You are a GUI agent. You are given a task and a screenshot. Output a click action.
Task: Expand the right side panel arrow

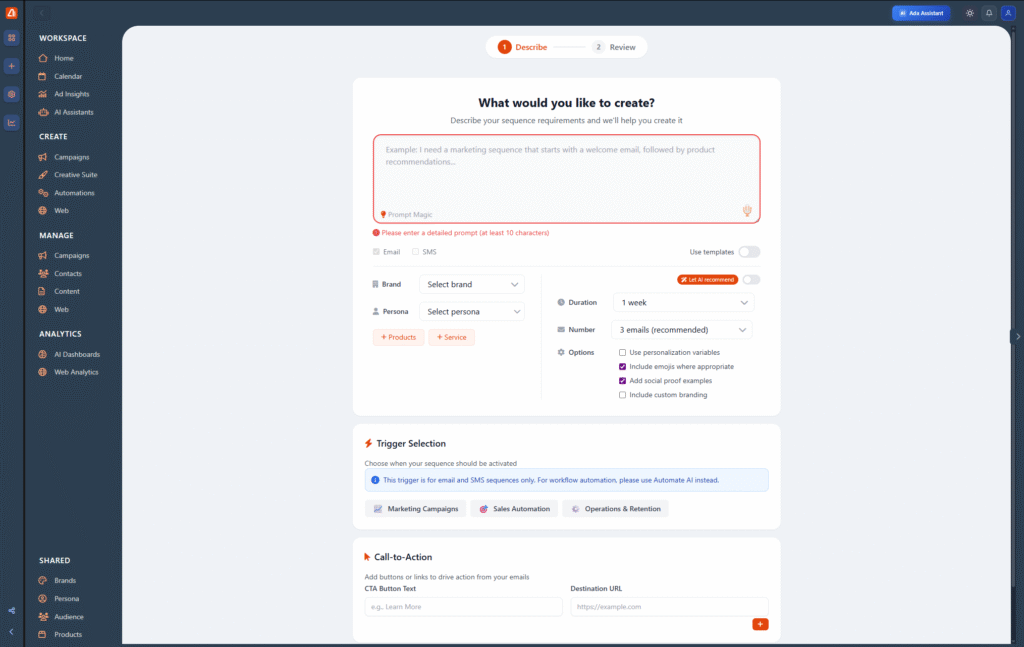(1017, 337)
